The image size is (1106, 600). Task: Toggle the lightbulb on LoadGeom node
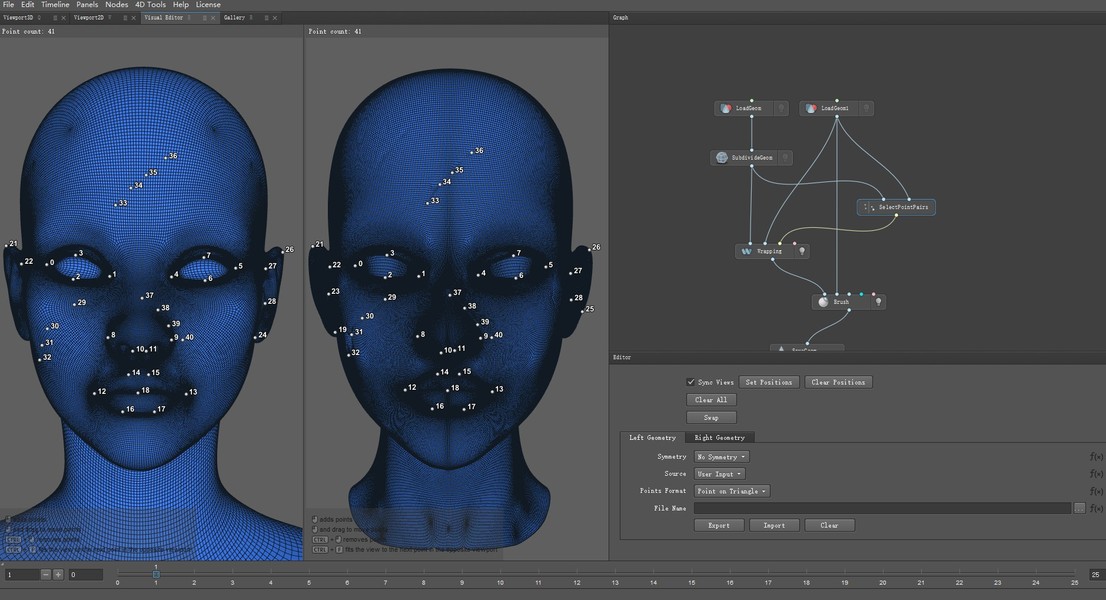pyautogui.click(x=781, y=109)
